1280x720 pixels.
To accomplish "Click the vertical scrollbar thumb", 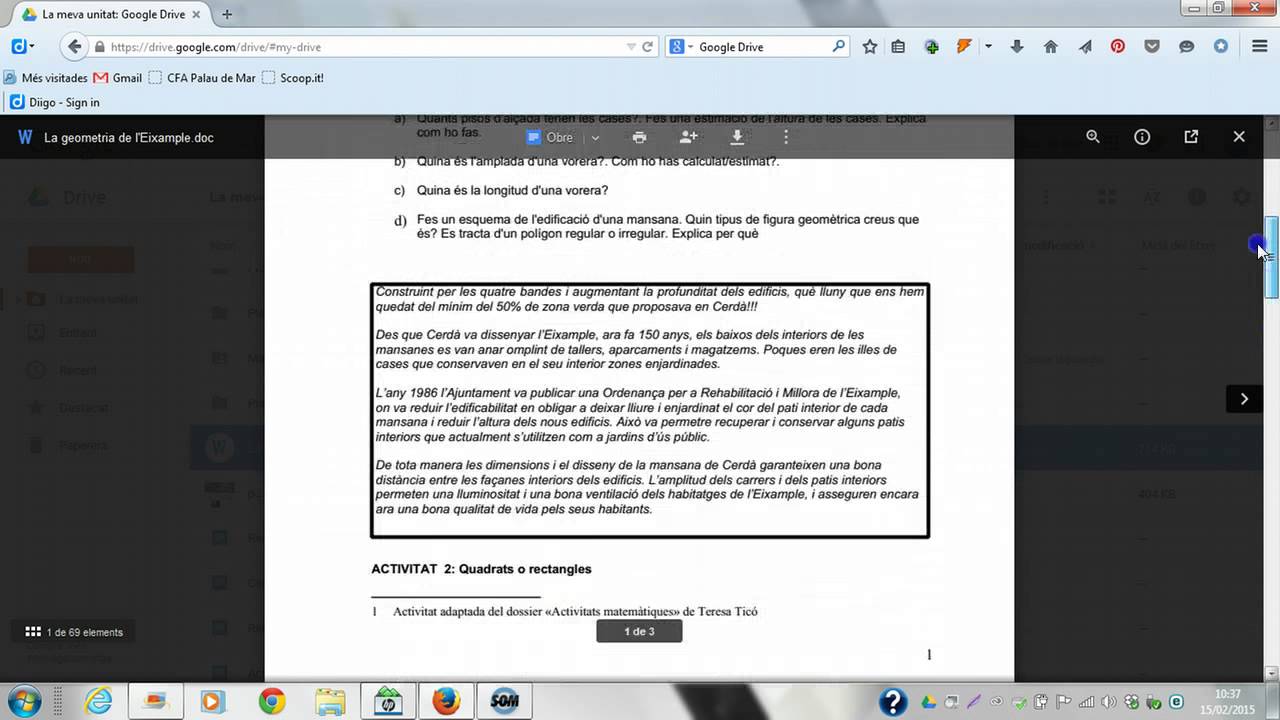I will 1272,257.
